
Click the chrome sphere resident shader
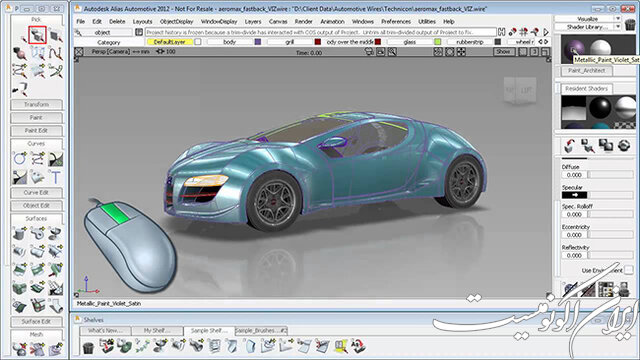(626, 107)
